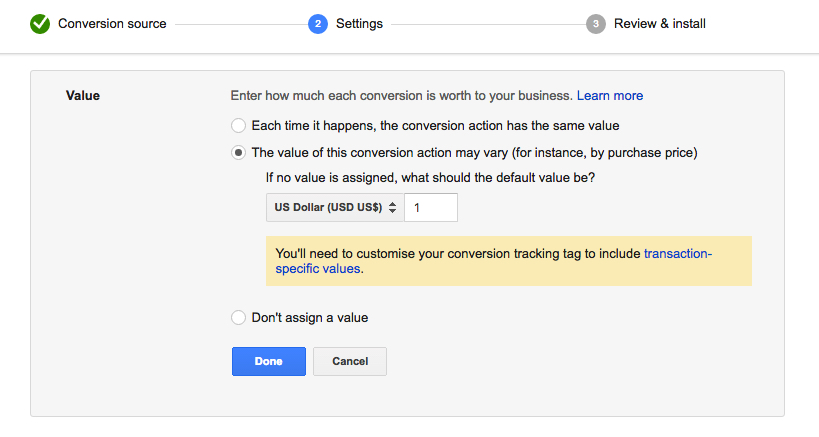Click the blue step 2 circle icon

click(318, 24)
